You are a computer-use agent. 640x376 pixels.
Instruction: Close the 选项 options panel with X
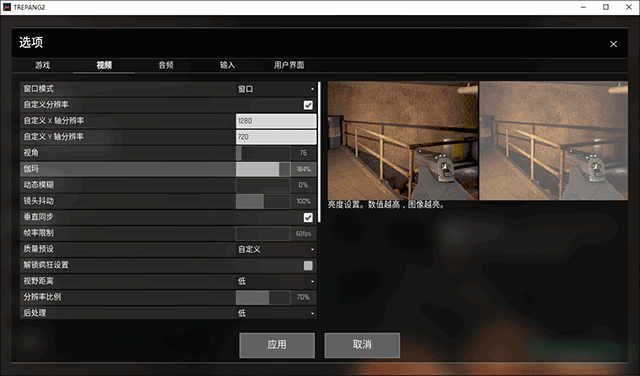click(613, 44)
